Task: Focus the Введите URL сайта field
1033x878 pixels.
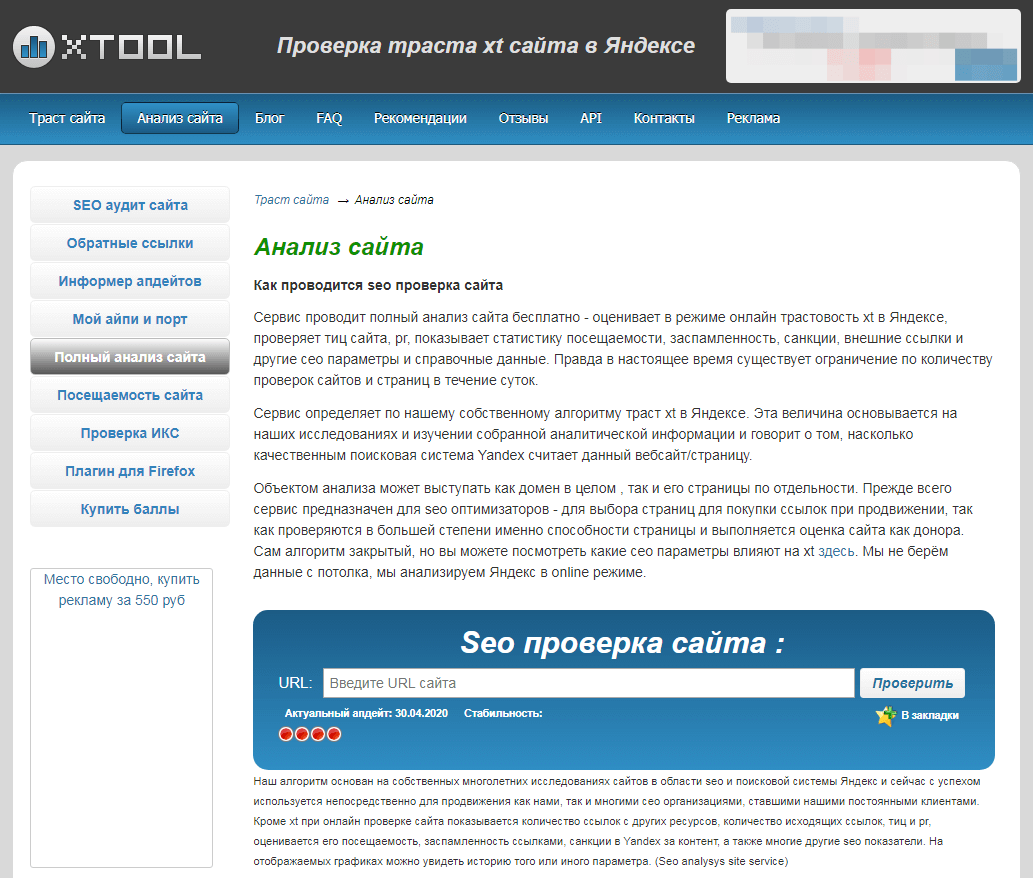Action: [588, 683]
